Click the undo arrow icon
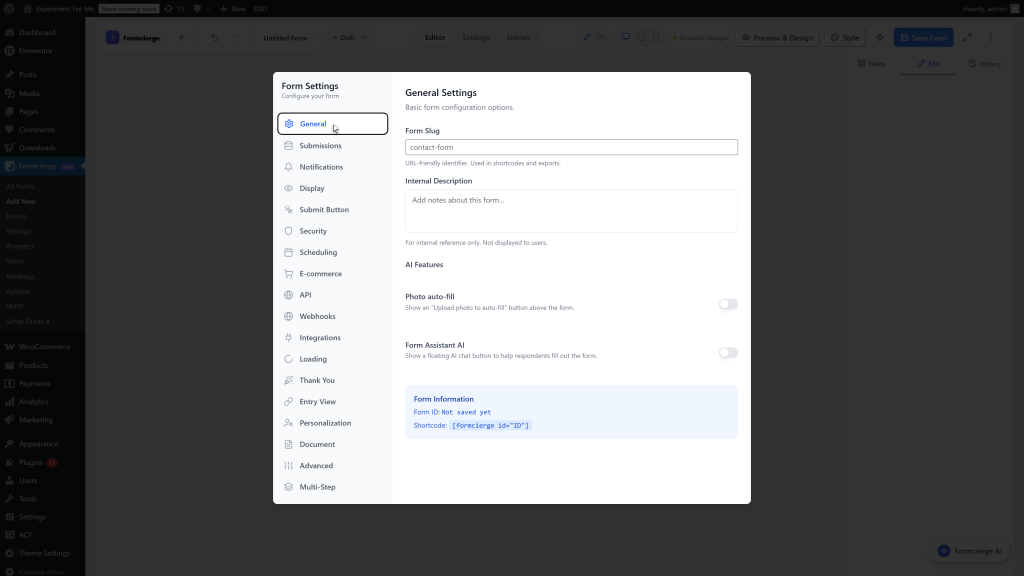This screenshot has width=1024, height=576. (x=215, y=37)
